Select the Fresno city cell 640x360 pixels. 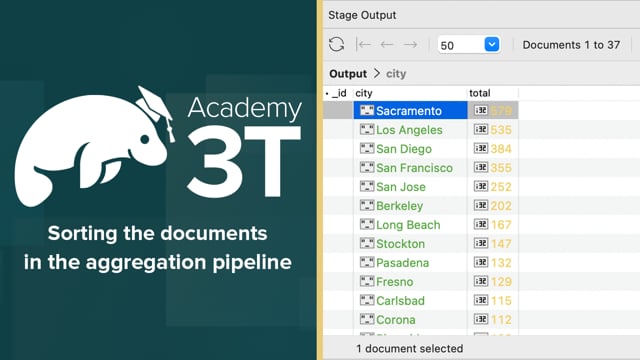410,282
